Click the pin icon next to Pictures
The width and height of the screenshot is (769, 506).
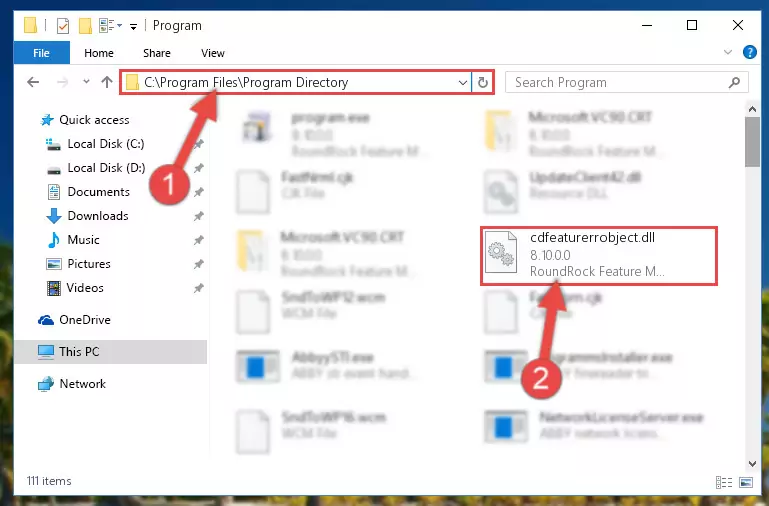tap(198, 264)
